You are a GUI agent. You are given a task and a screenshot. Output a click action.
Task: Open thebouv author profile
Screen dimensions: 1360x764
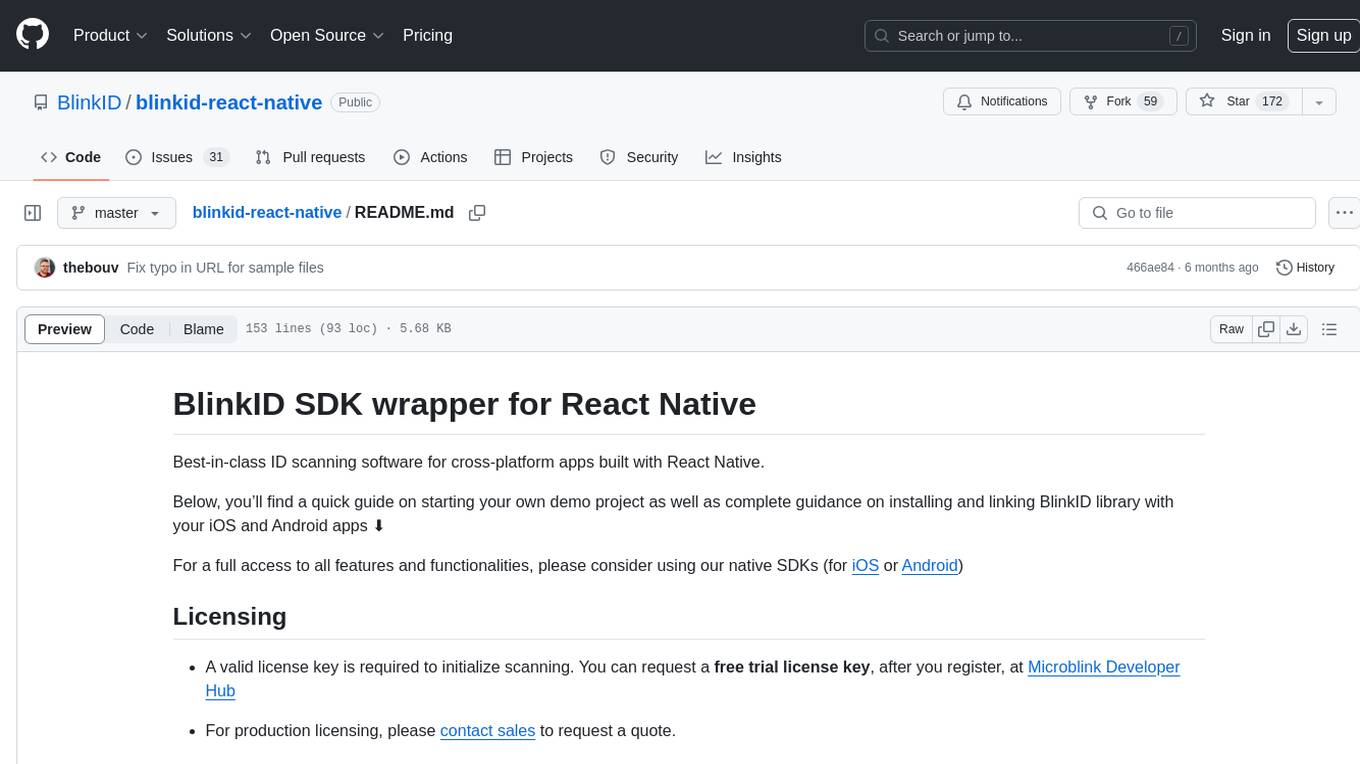point(91,267)
